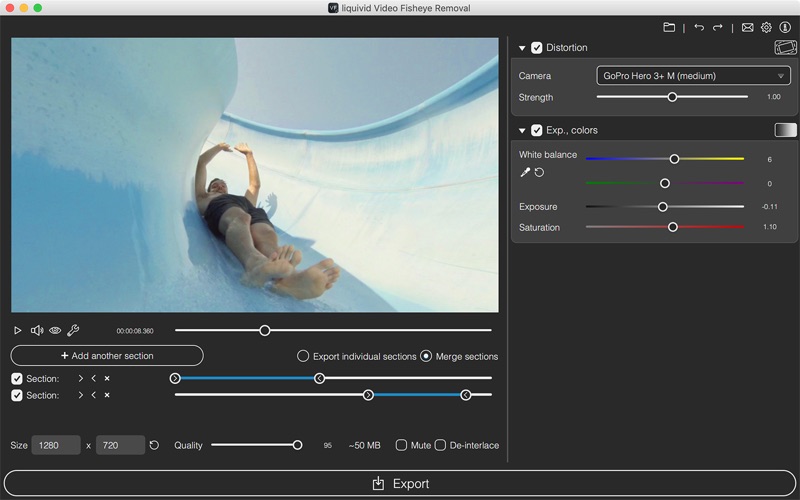Image resolution: width=800 pixels, height=500 pixels.
Task: Click the undo arrow icon
Action: pyautogui.click(x=699, y=28)
